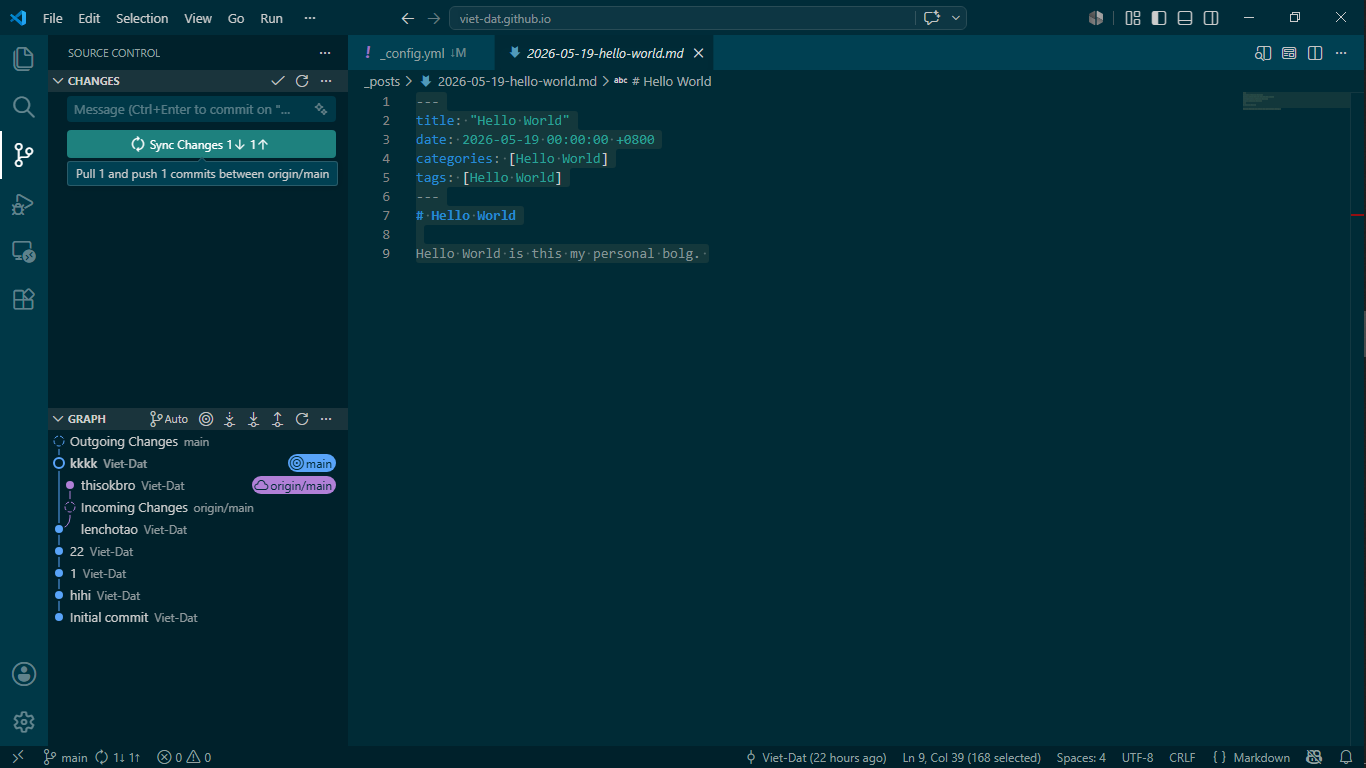Screen dimensions: 1366x768
Task: Collapse the GRAPH section
Action: click(58, 419)
